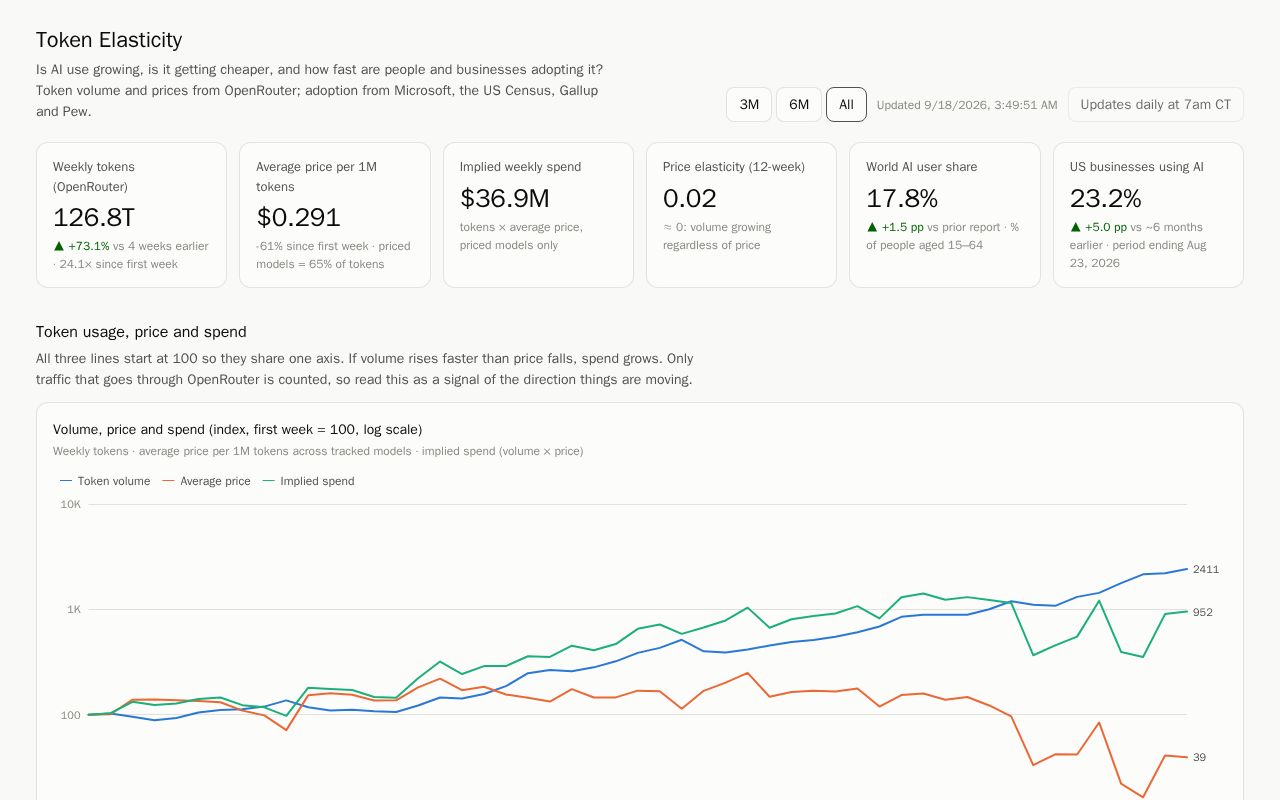Click the "$0.291" average price value
Screen dimensions: 1280x800
click(298, 217)
